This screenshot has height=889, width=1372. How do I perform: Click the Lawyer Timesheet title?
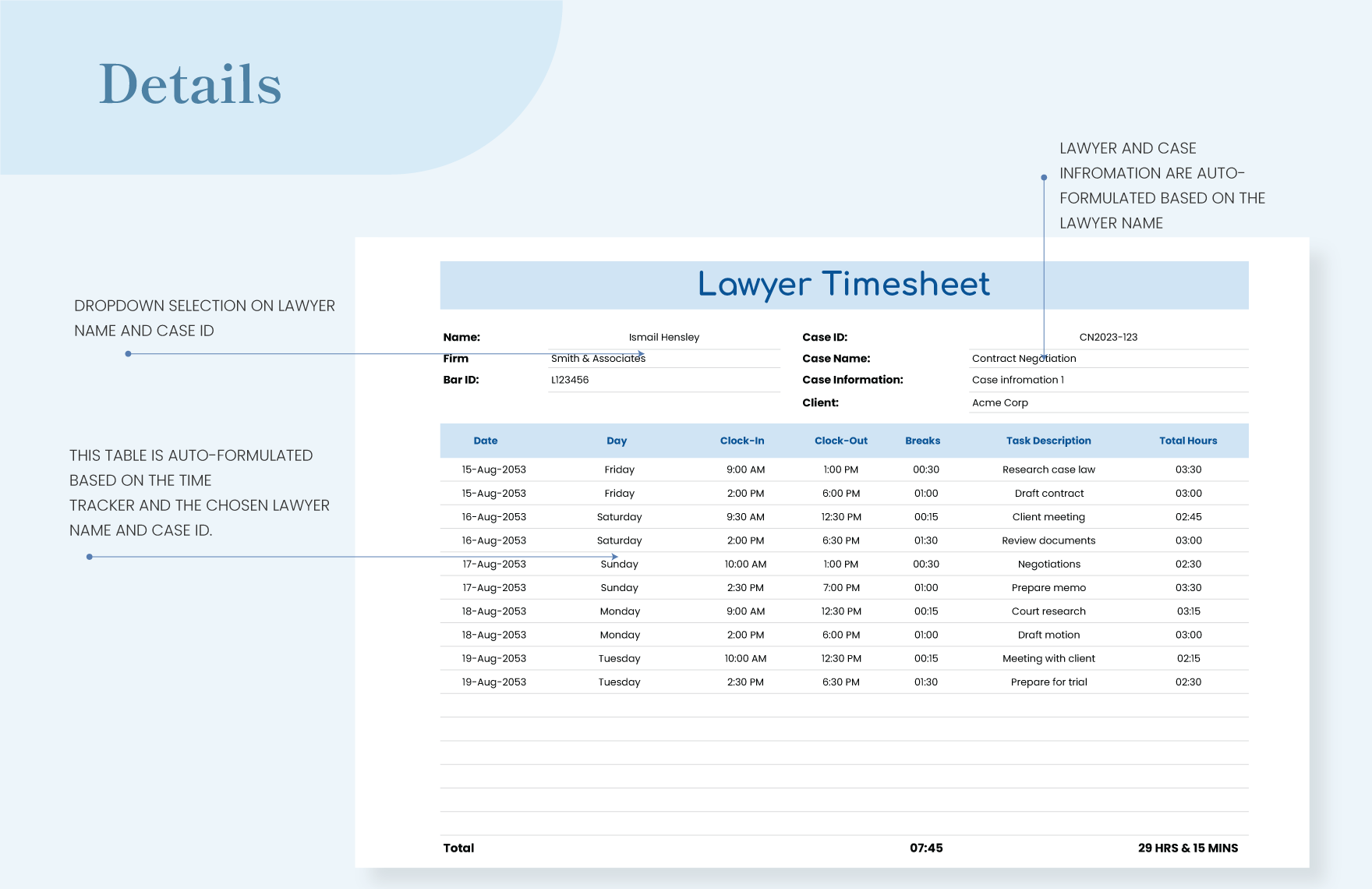point(844,285)
